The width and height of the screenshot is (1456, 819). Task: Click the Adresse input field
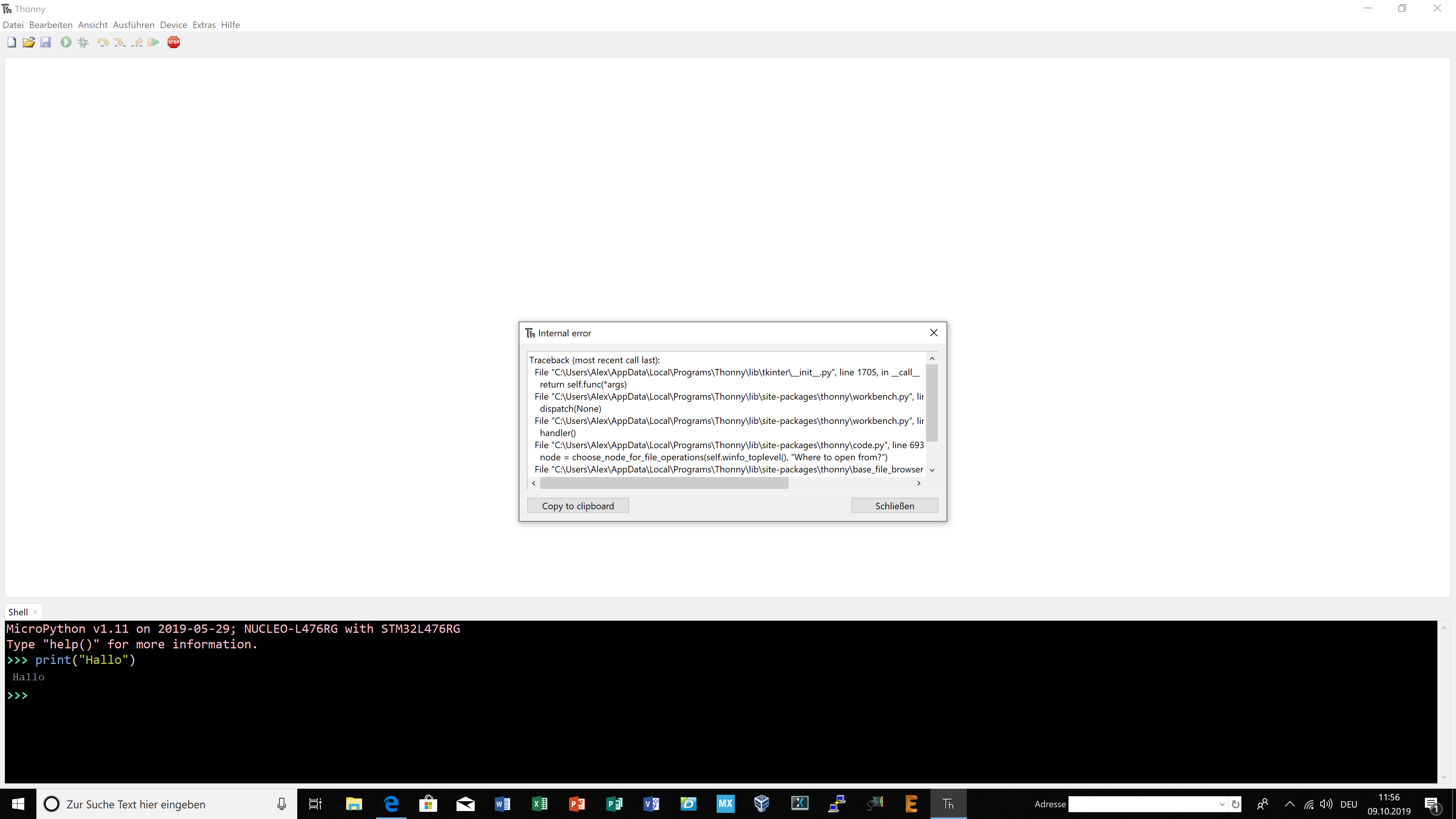1142,804
